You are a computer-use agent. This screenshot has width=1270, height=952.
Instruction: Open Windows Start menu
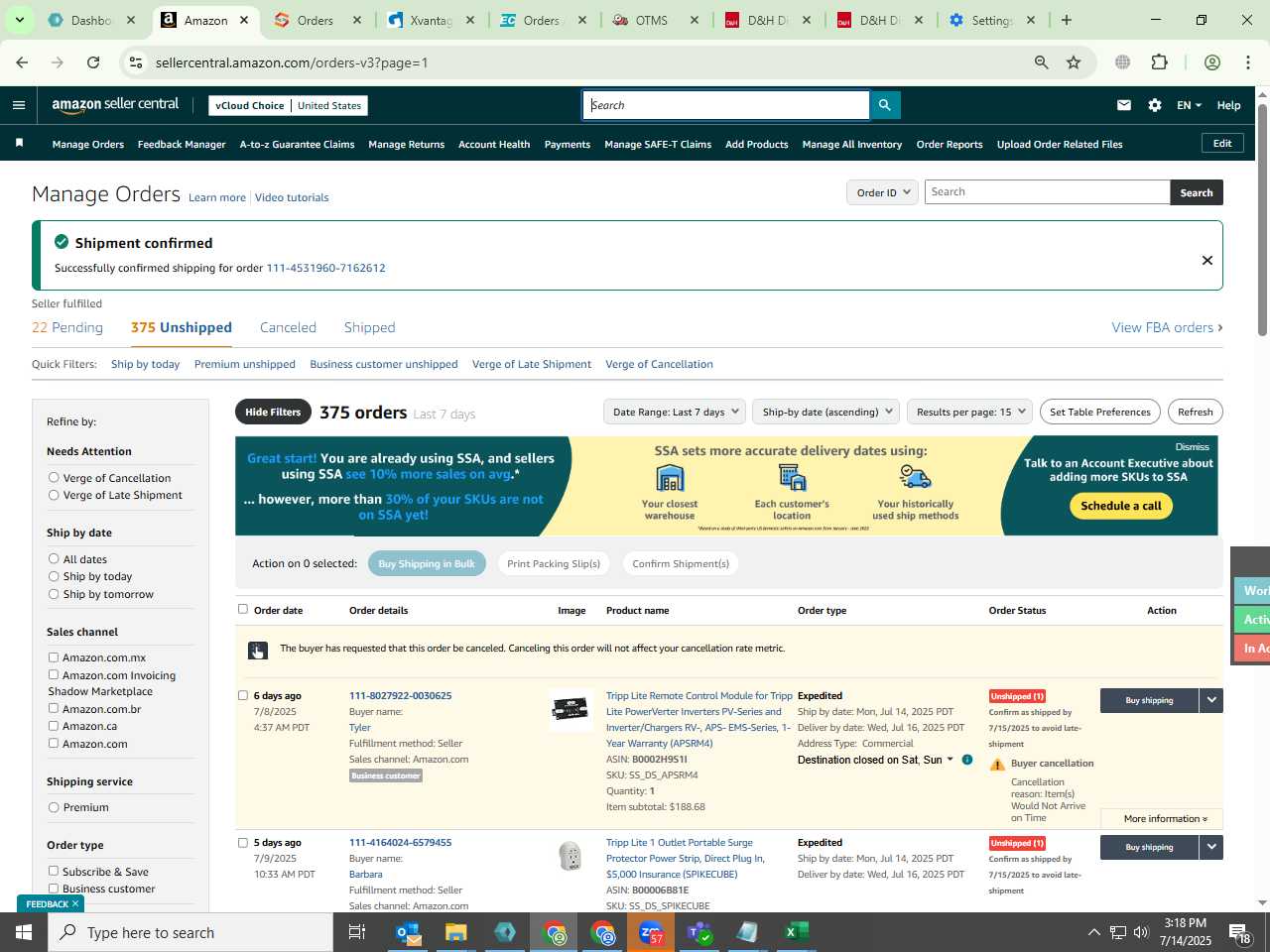coord(24,932)
